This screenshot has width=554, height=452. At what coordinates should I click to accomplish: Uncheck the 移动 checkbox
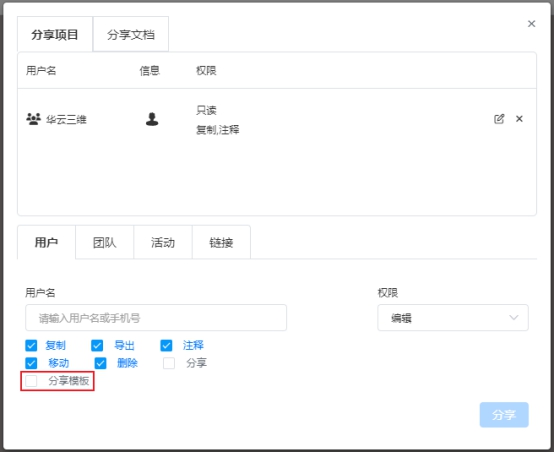click(x=31, y=363)
